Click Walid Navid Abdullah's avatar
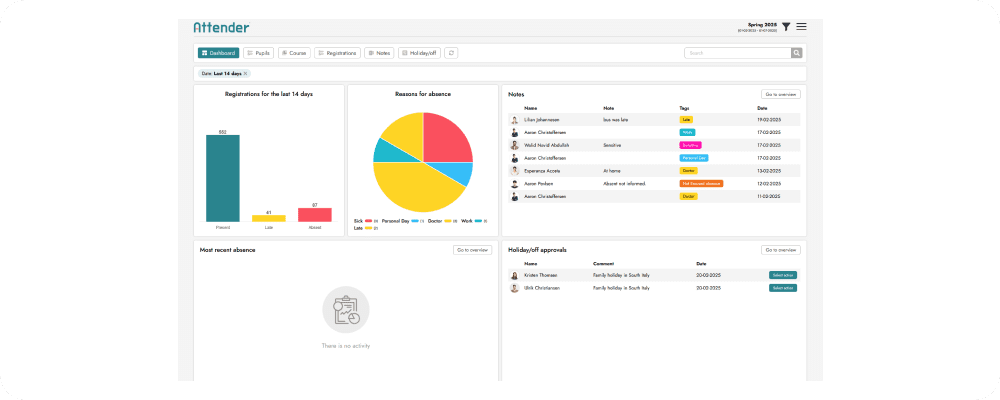 [x=514, y=145]
